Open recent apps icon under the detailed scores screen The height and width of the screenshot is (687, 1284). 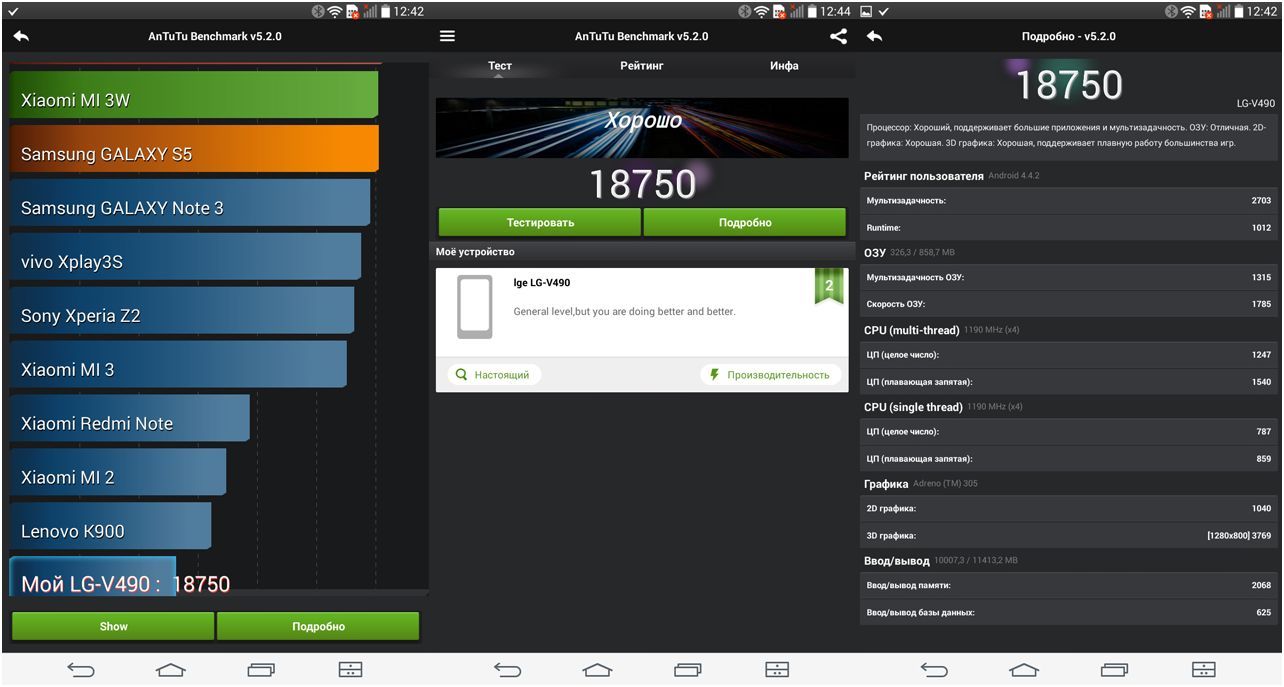point(1114,669)
